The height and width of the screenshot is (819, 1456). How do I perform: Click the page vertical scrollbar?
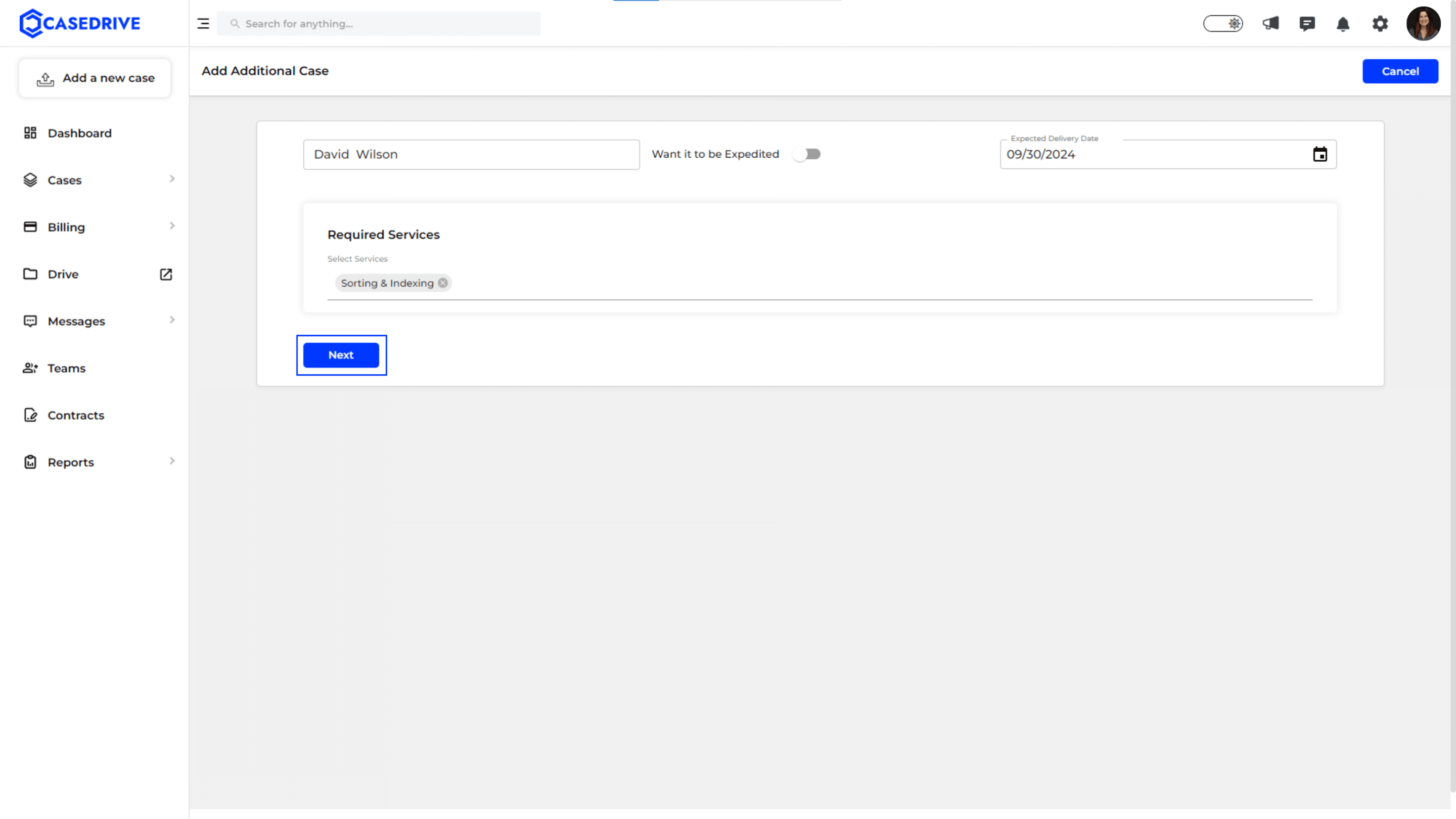(1452, 396)
